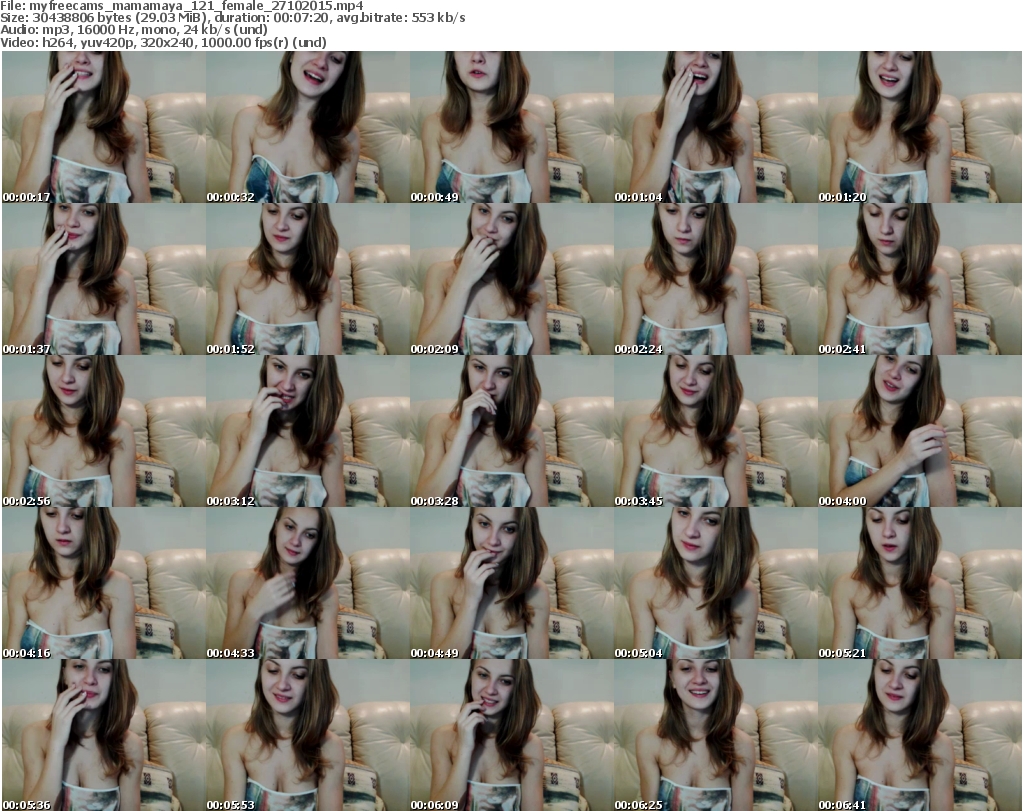Pick the thumbnail labeled 00:05:21
1024x811 pixels.
920,583
